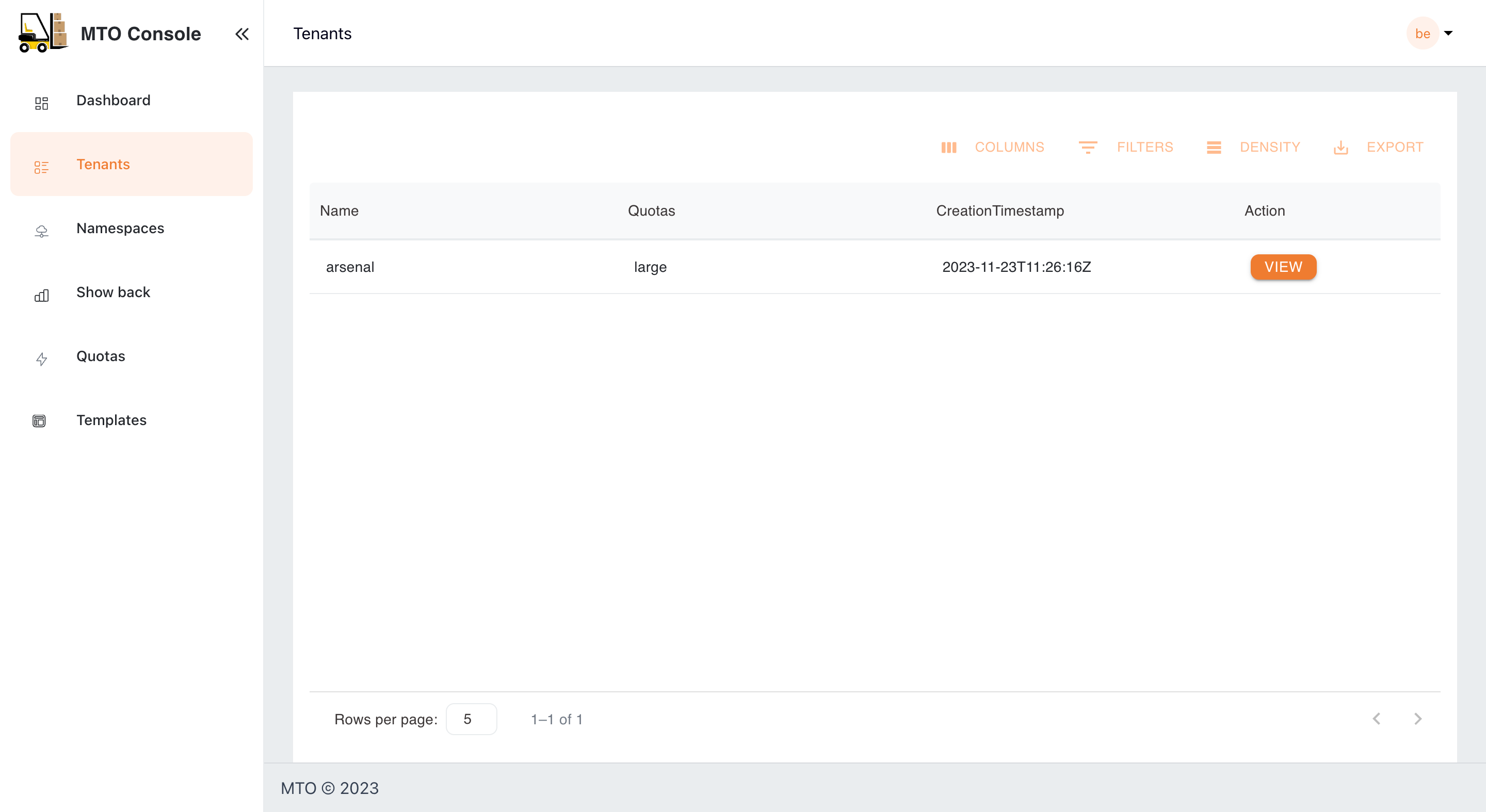Click the MTO Console forklift logo
This screenshot has height=812, width=1486.
click(x=43, y=33)
